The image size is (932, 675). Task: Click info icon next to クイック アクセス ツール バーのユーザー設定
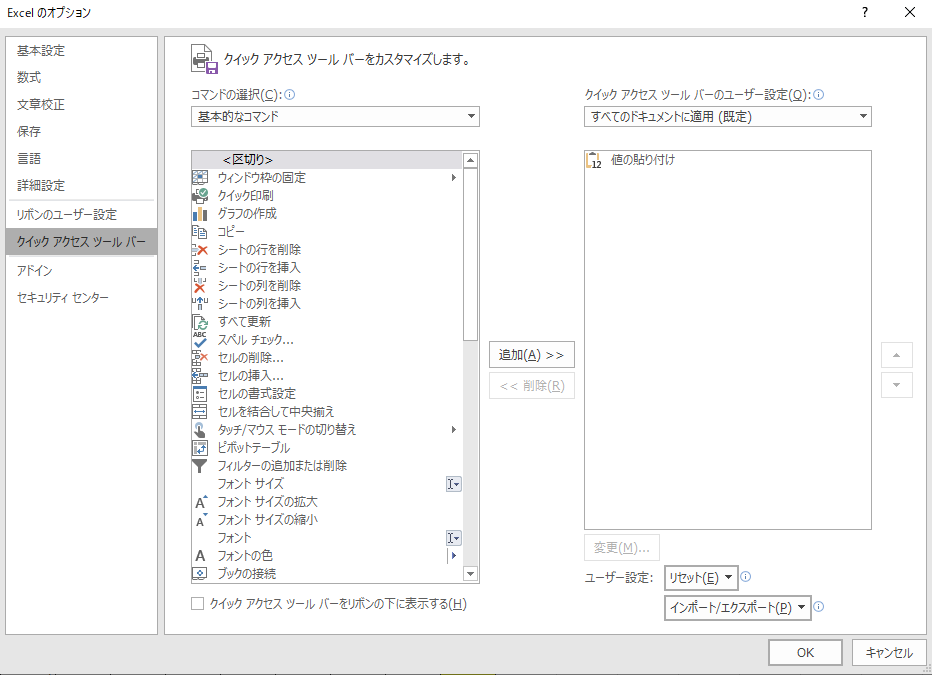[818, 94]
